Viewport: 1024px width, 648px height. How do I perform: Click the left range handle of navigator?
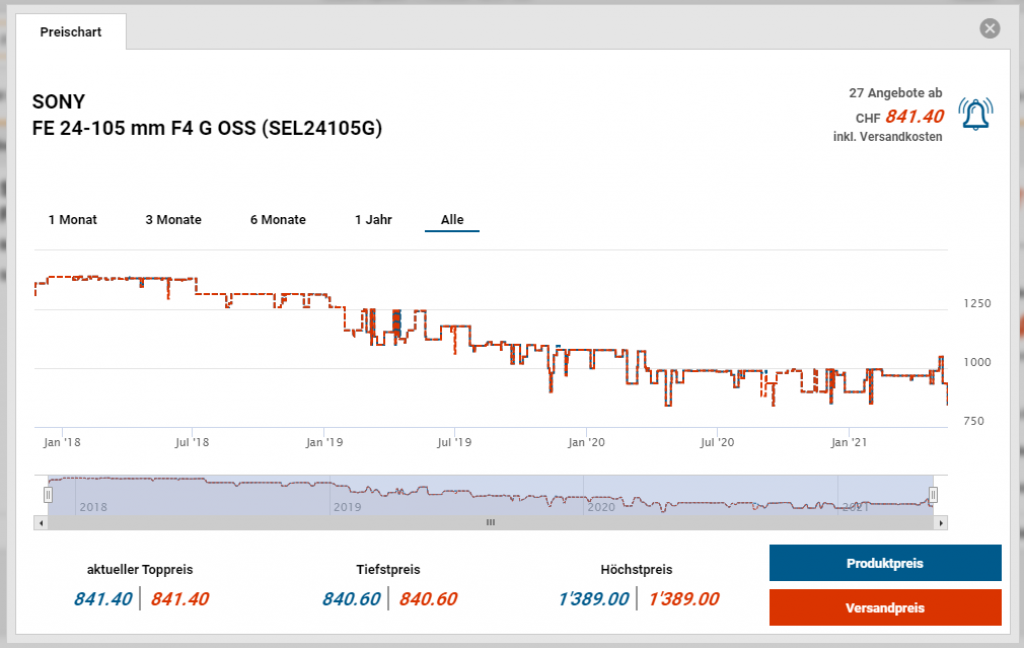point(47,494)
